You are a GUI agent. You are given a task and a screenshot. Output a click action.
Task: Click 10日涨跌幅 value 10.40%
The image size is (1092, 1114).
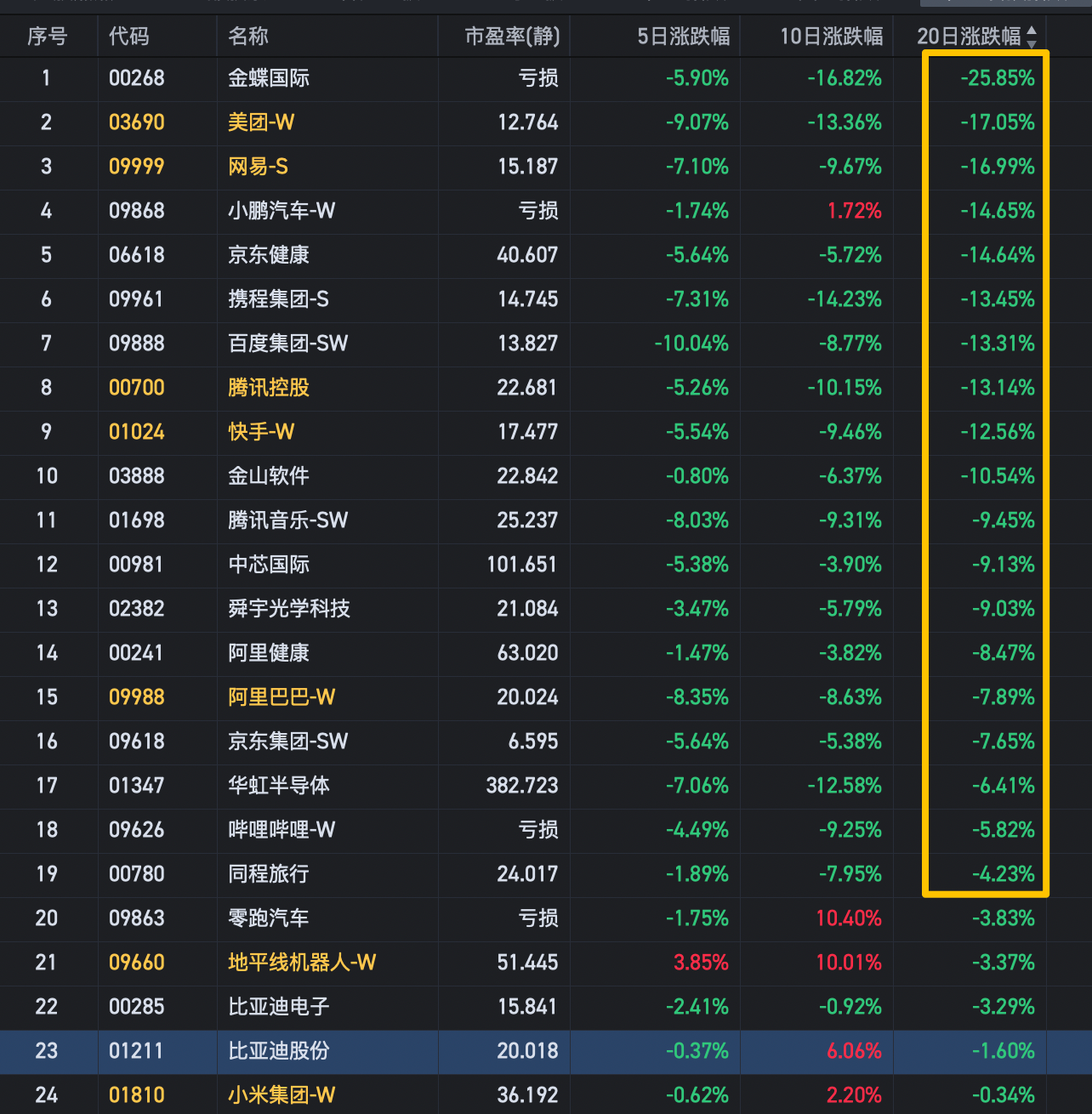coord(849,918)
